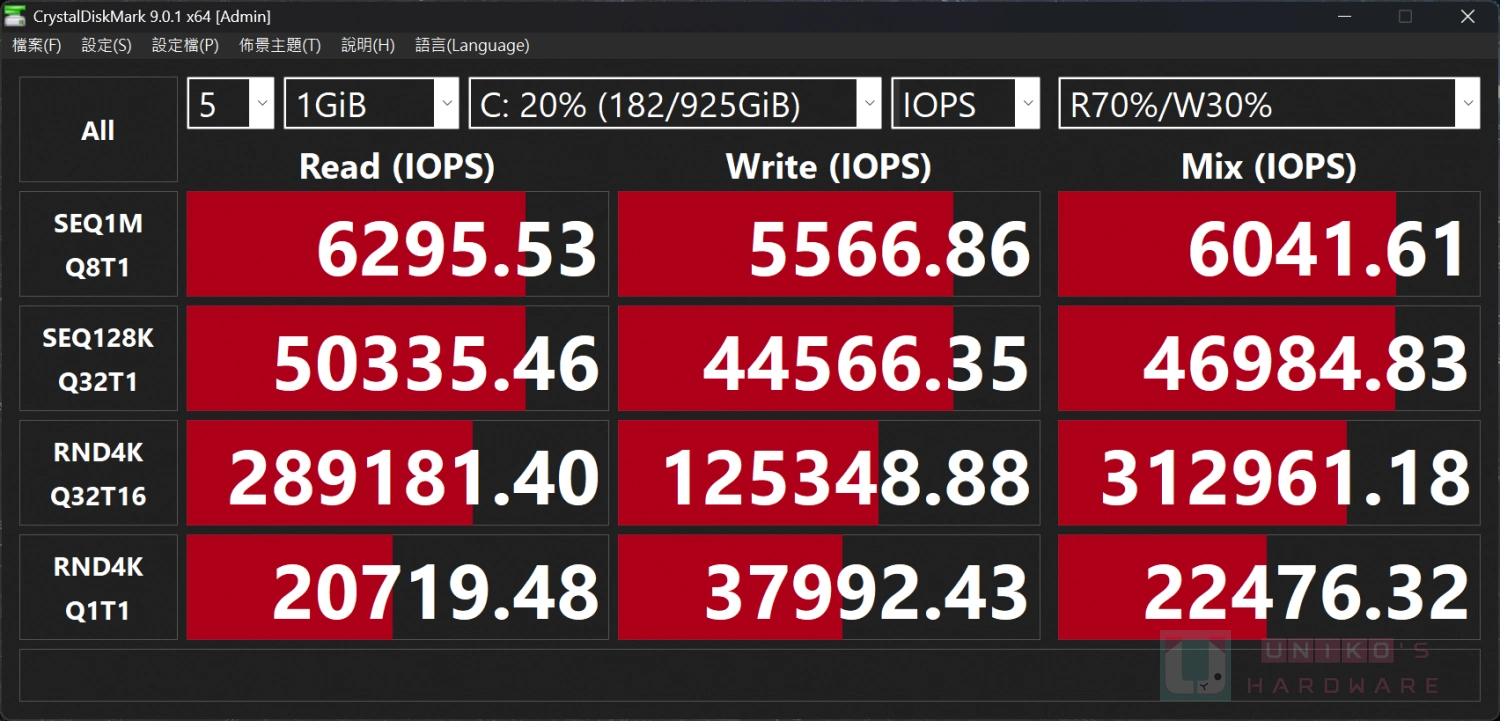Start the RND4K Q1T1 benchmark
Screen dimensions: 1500x721
tap(98, 588)
